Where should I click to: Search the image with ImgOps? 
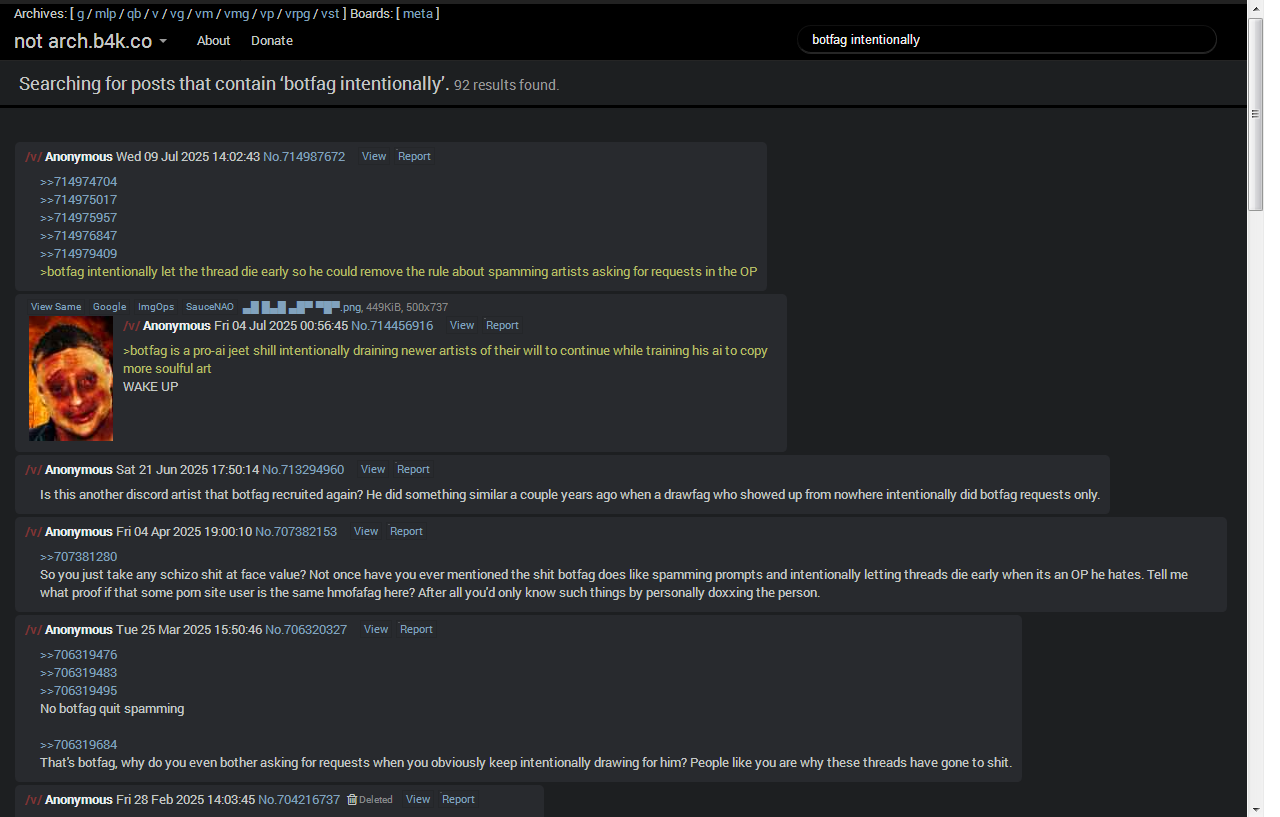156,307
